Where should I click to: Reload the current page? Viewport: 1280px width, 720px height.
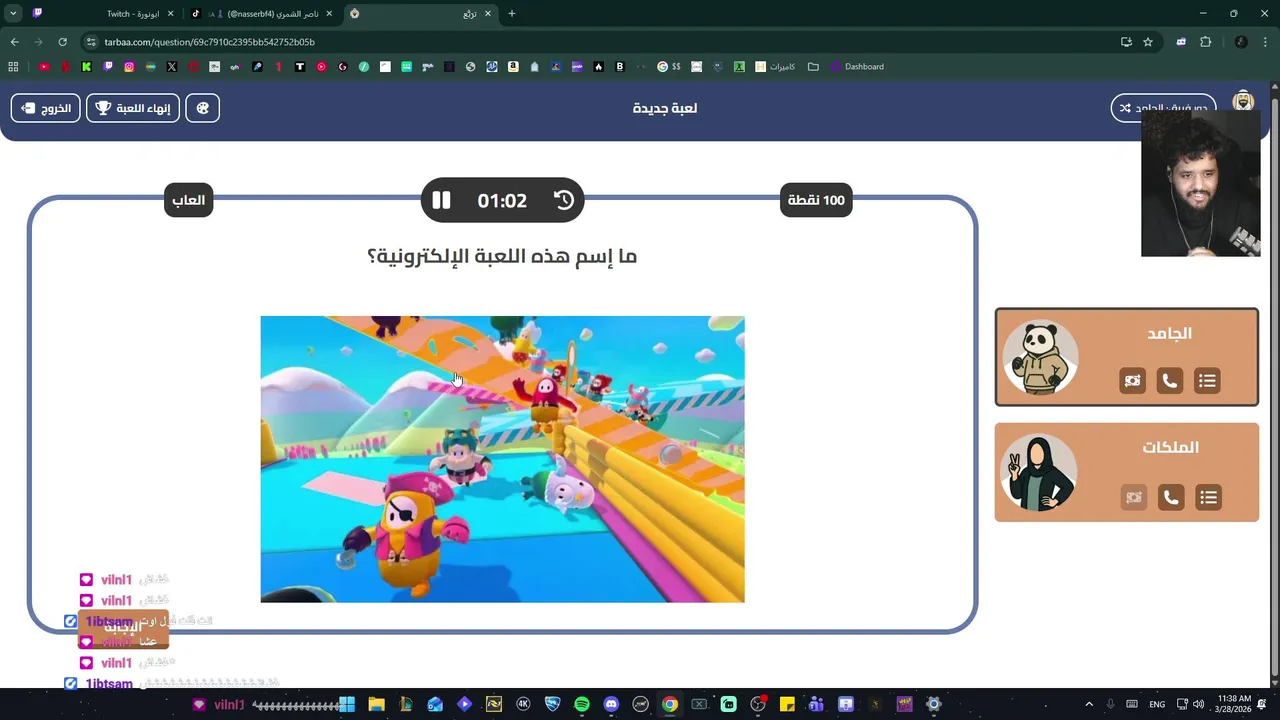click(x=62, y=42)
